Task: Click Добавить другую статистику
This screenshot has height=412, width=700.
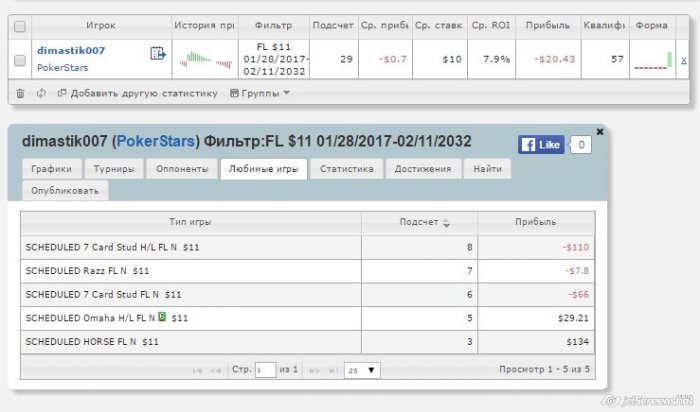Action: pyautogui.click(x=144, y=93)
